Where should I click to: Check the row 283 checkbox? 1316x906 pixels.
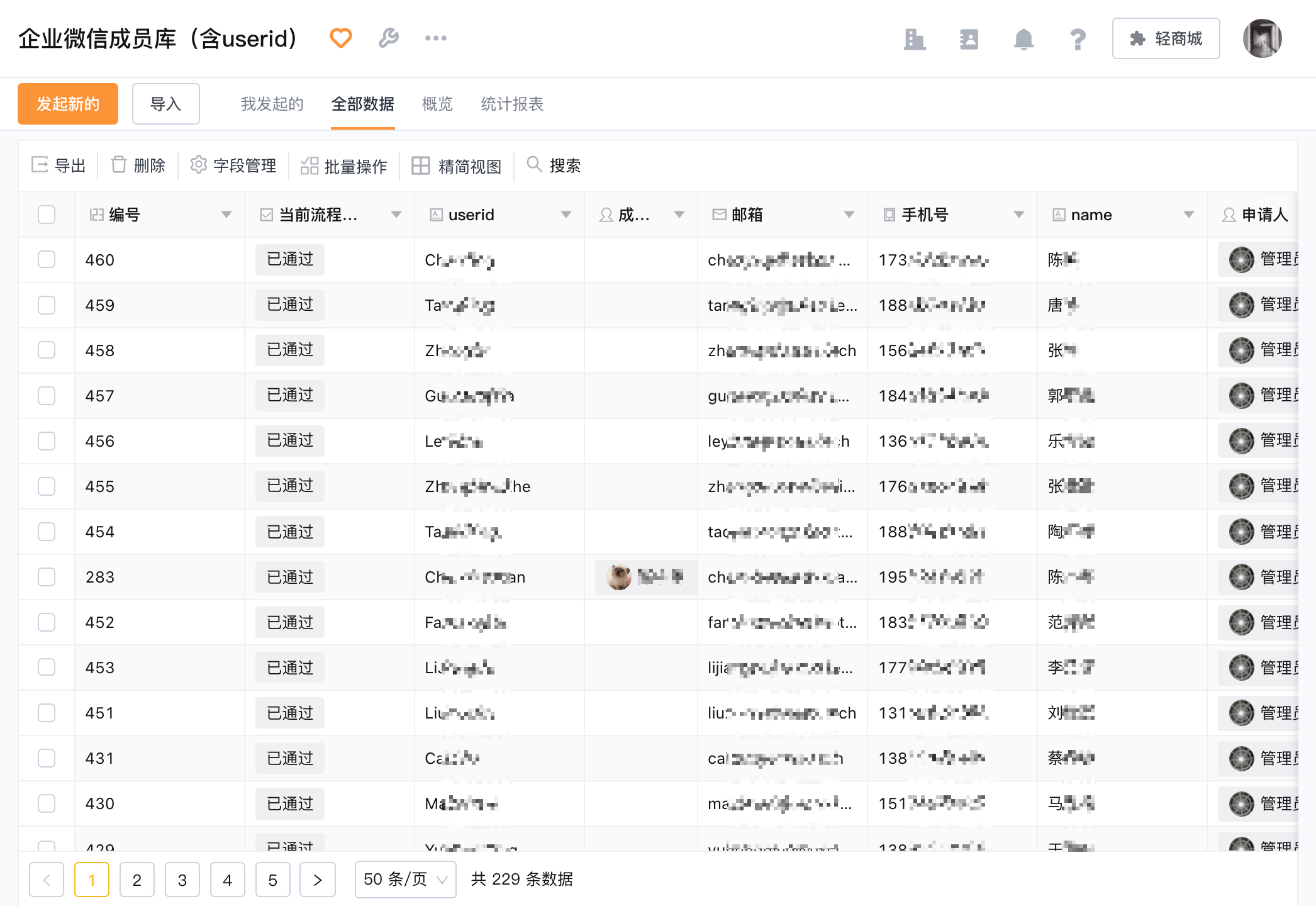47,577
